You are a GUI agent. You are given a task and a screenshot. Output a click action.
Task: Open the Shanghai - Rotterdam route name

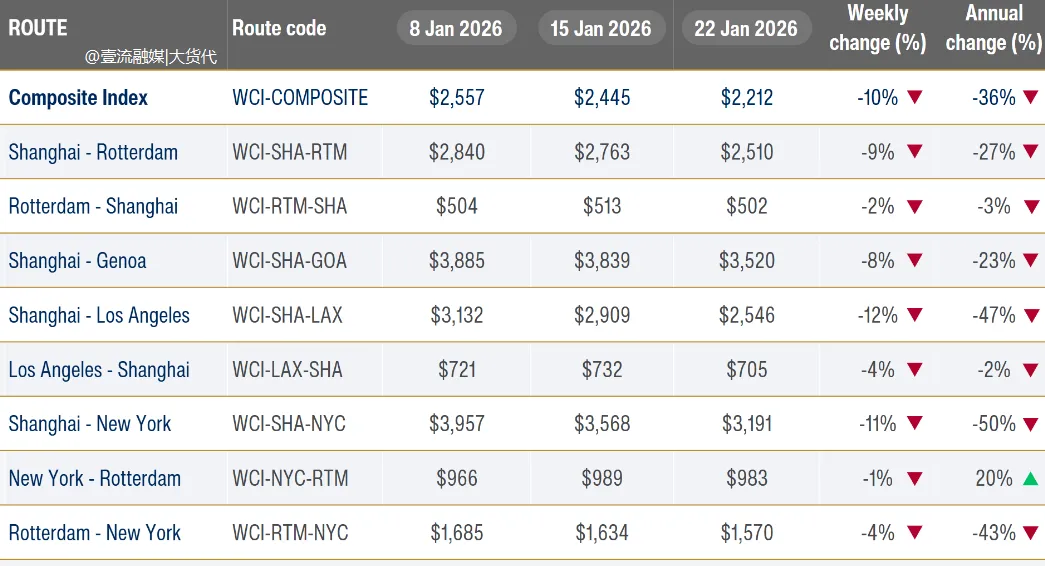click(93, 152)
